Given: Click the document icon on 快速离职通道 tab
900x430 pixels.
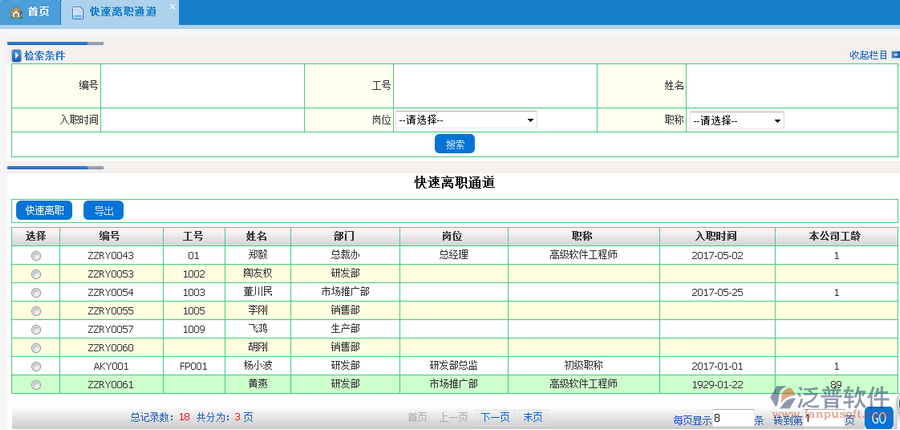Looking at the screenshot, I should [78, 12].
